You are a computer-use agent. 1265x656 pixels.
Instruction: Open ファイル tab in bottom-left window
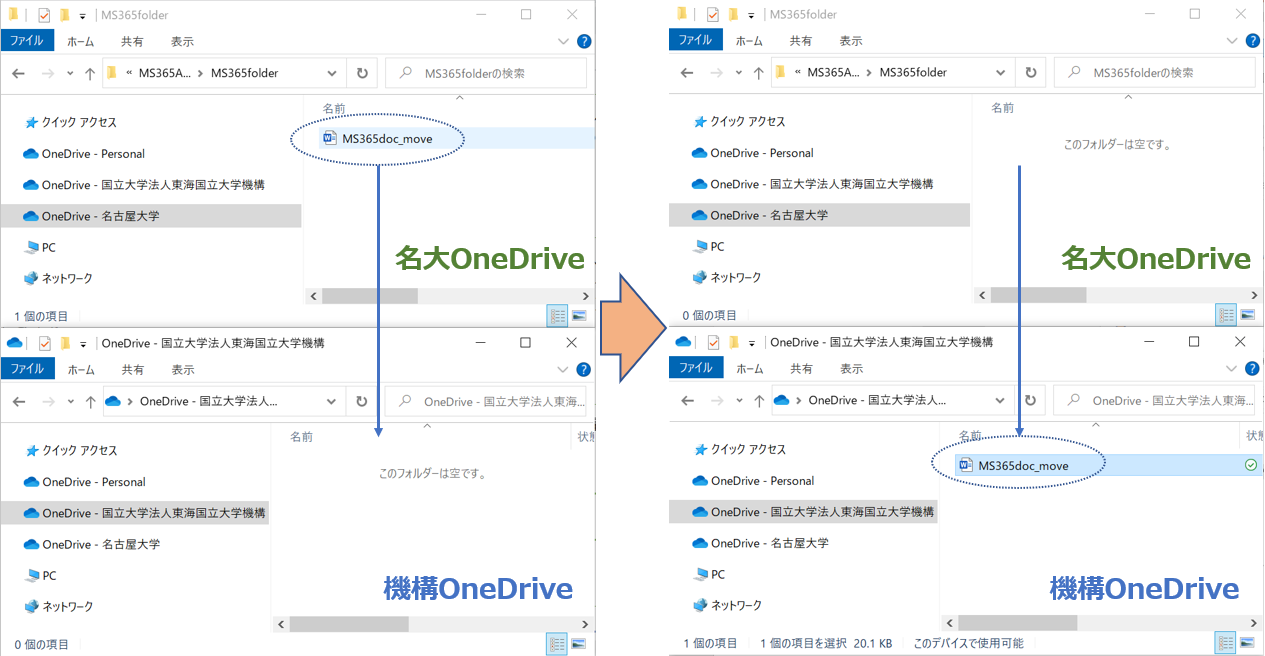click(27, 369)
